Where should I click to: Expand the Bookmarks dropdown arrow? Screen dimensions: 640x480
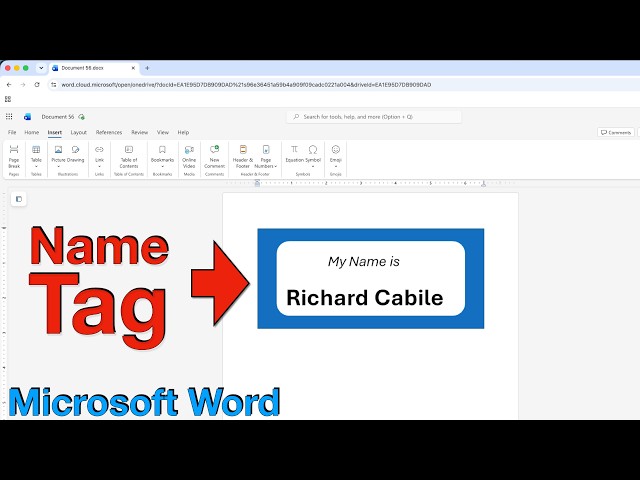162,167
